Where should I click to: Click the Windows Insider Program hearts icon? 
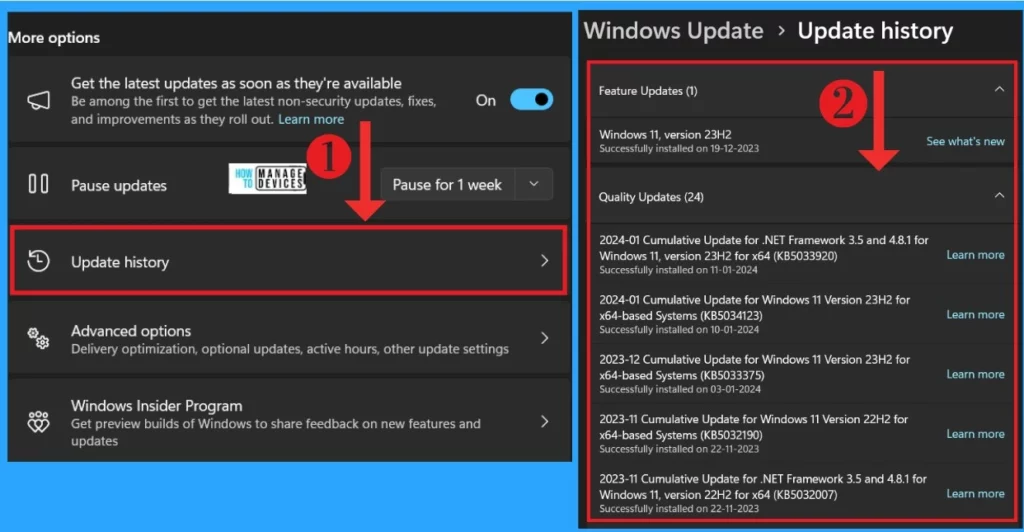point(39,422)
